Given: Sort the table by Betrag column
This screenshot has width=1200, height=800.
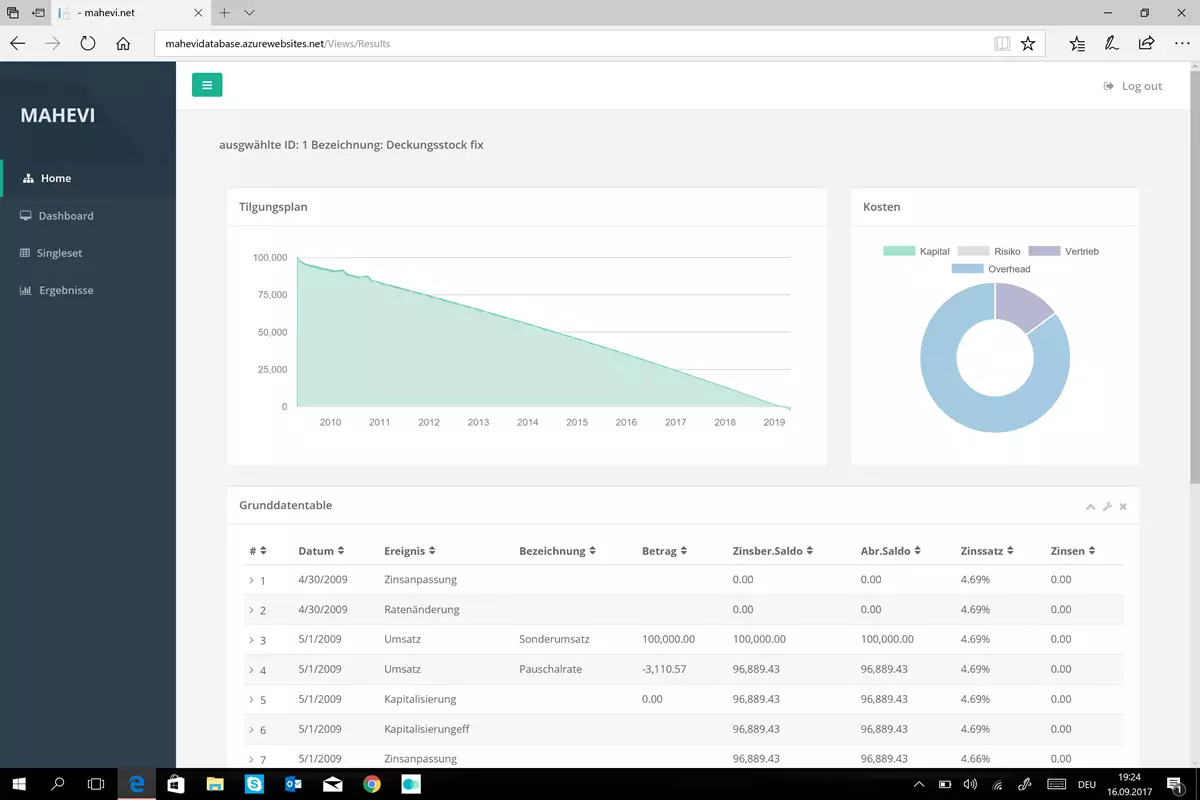Looking at the screenshot, I should [665, 550].
